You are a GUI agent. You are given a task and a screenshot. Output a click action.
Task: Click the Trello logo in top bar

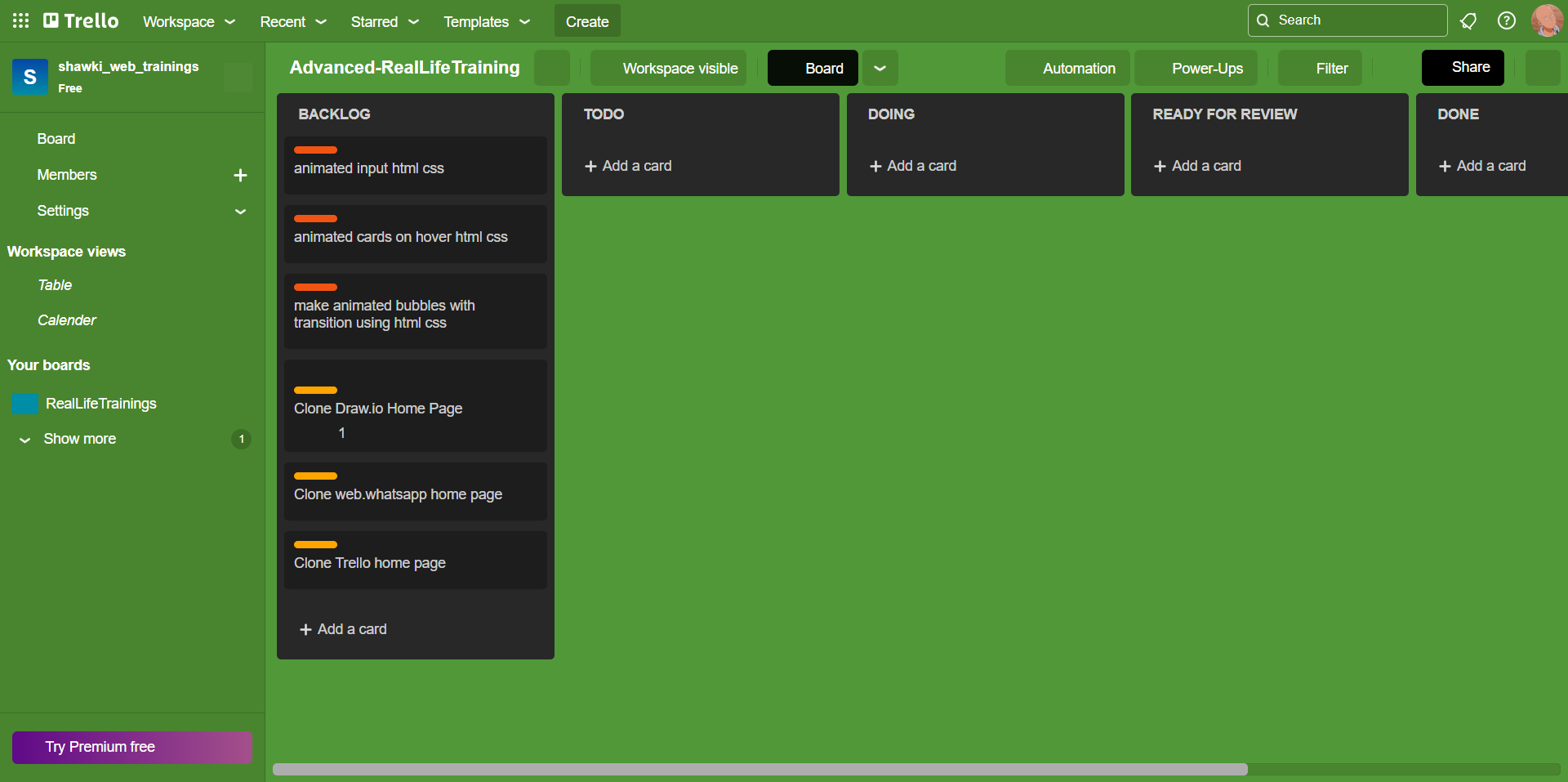(81, 20)
